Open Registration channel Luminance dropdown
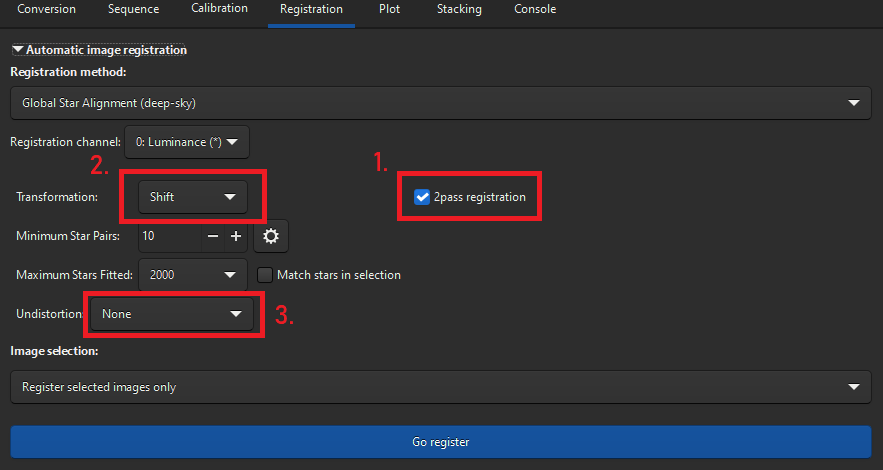Screen dimensions: 883x470 186,142
